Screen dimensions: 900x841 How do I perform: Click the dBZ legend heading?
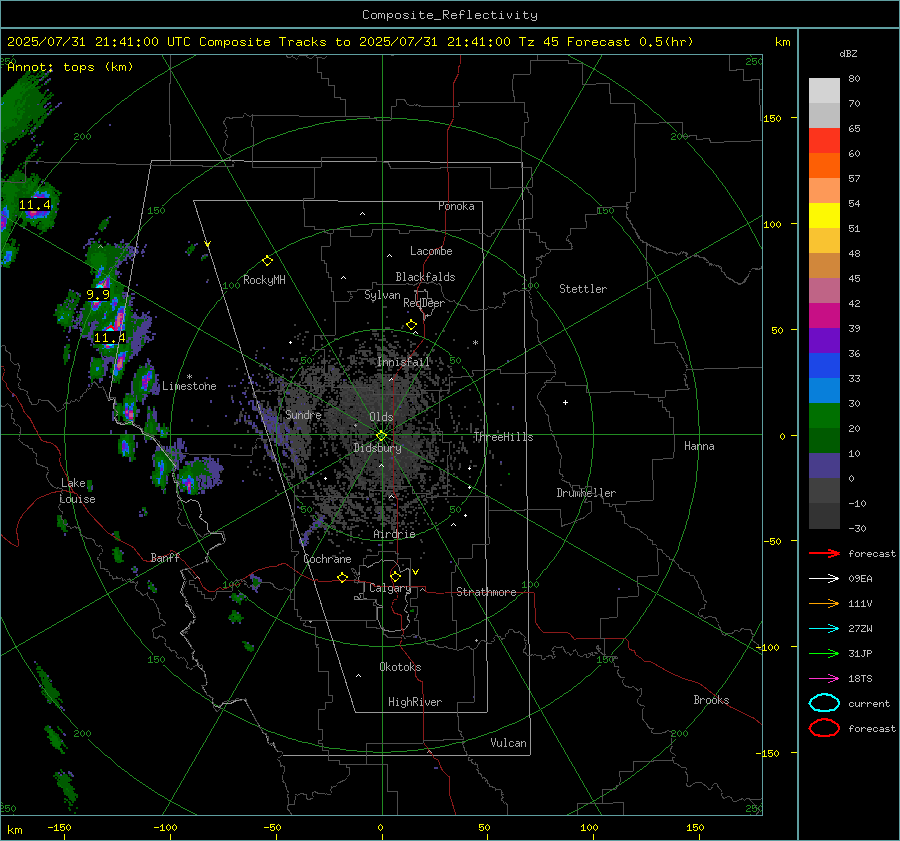click(848, 53)
